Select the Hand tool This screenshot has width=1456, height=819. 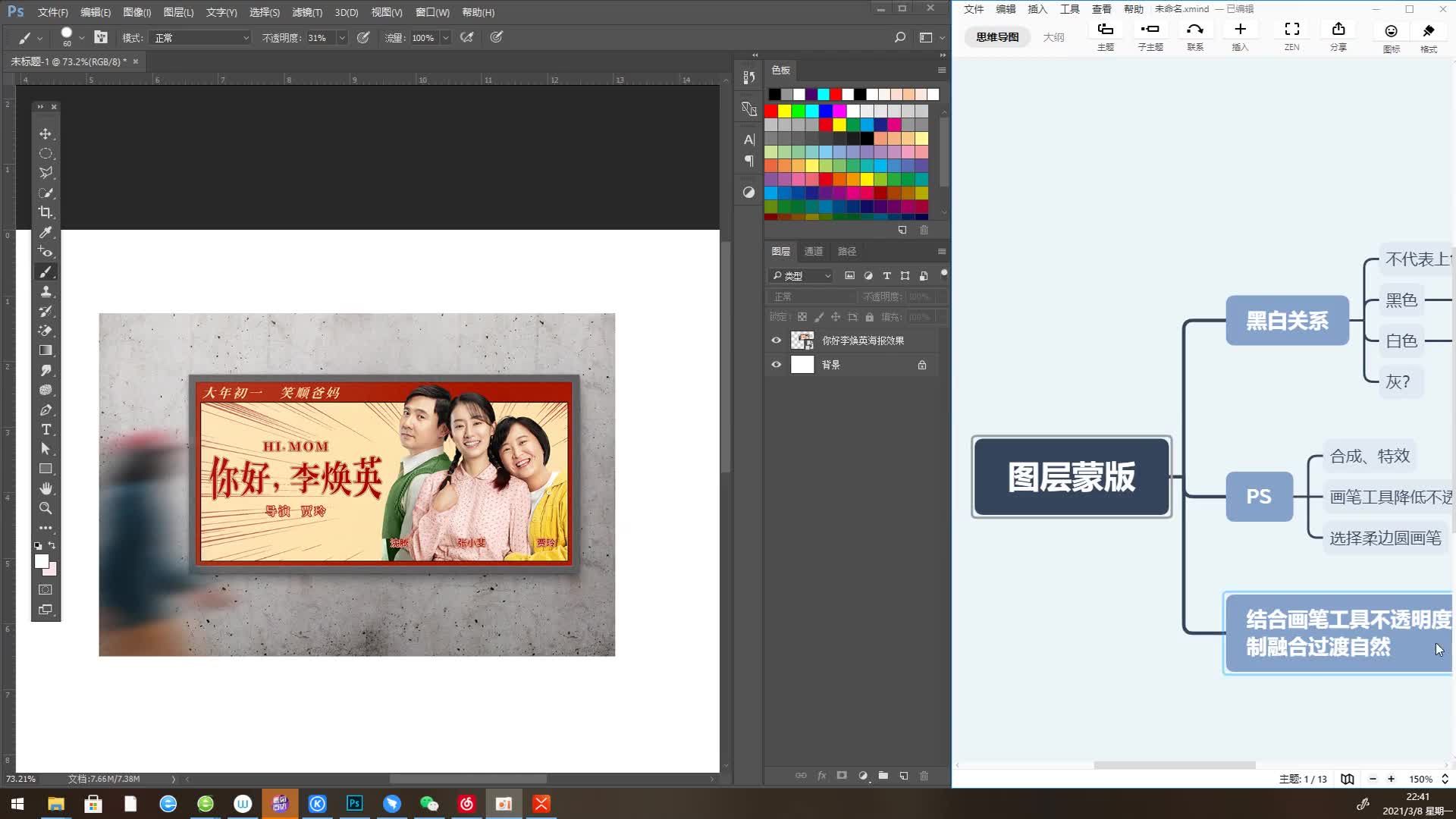[45, 488]
